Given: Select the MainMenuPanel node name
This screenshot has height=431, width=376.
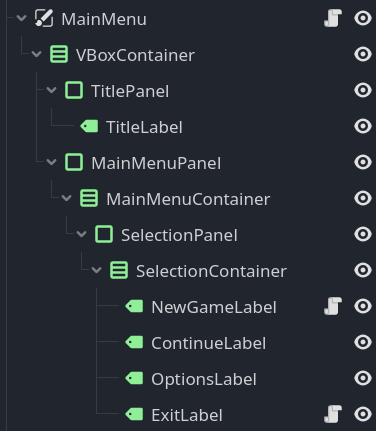Looking at the screenshot, I should [156, 163].
